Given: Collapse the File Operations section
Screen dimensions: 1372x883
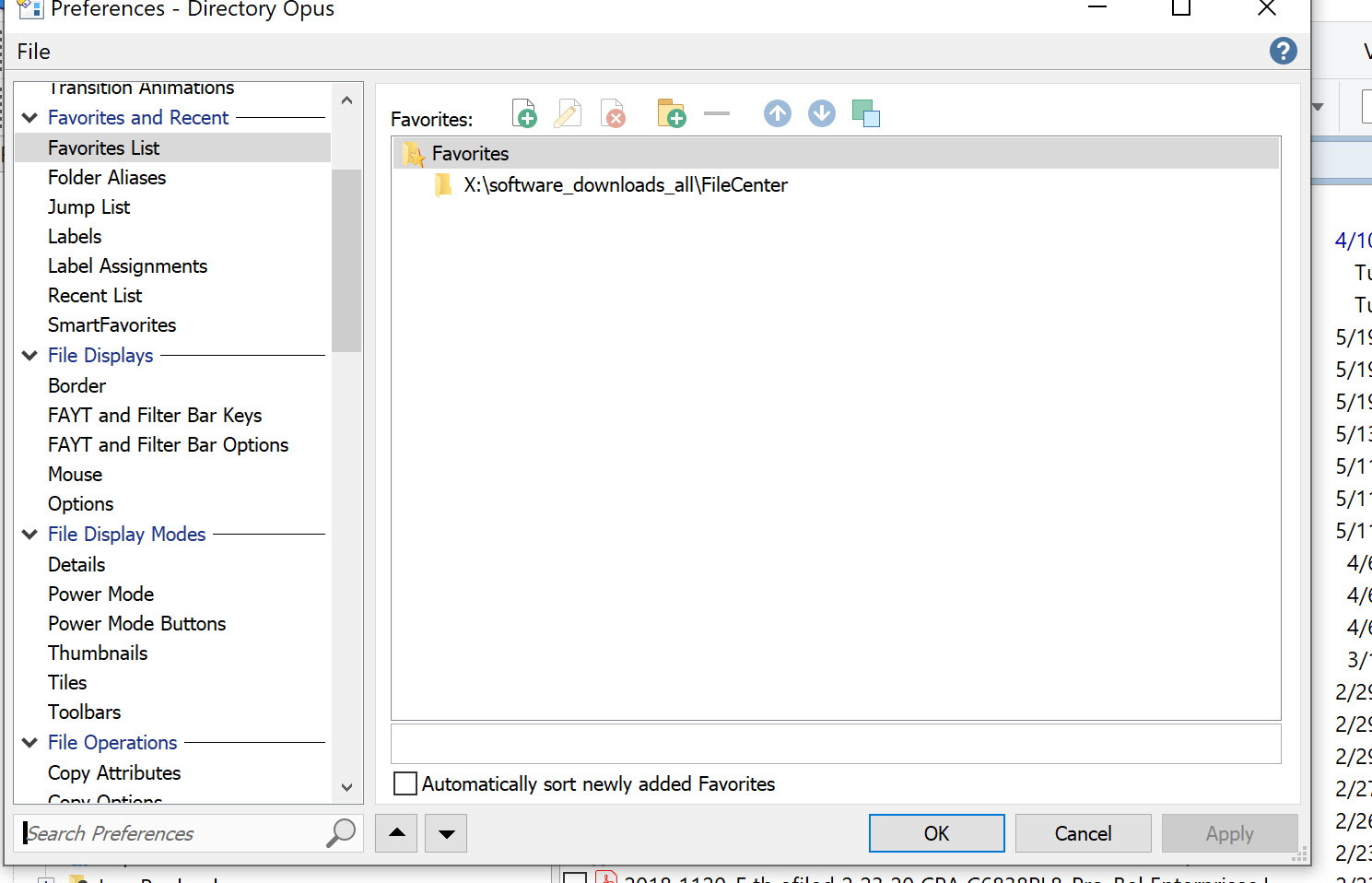Looking at the screenshot, I should click(29, 743).
